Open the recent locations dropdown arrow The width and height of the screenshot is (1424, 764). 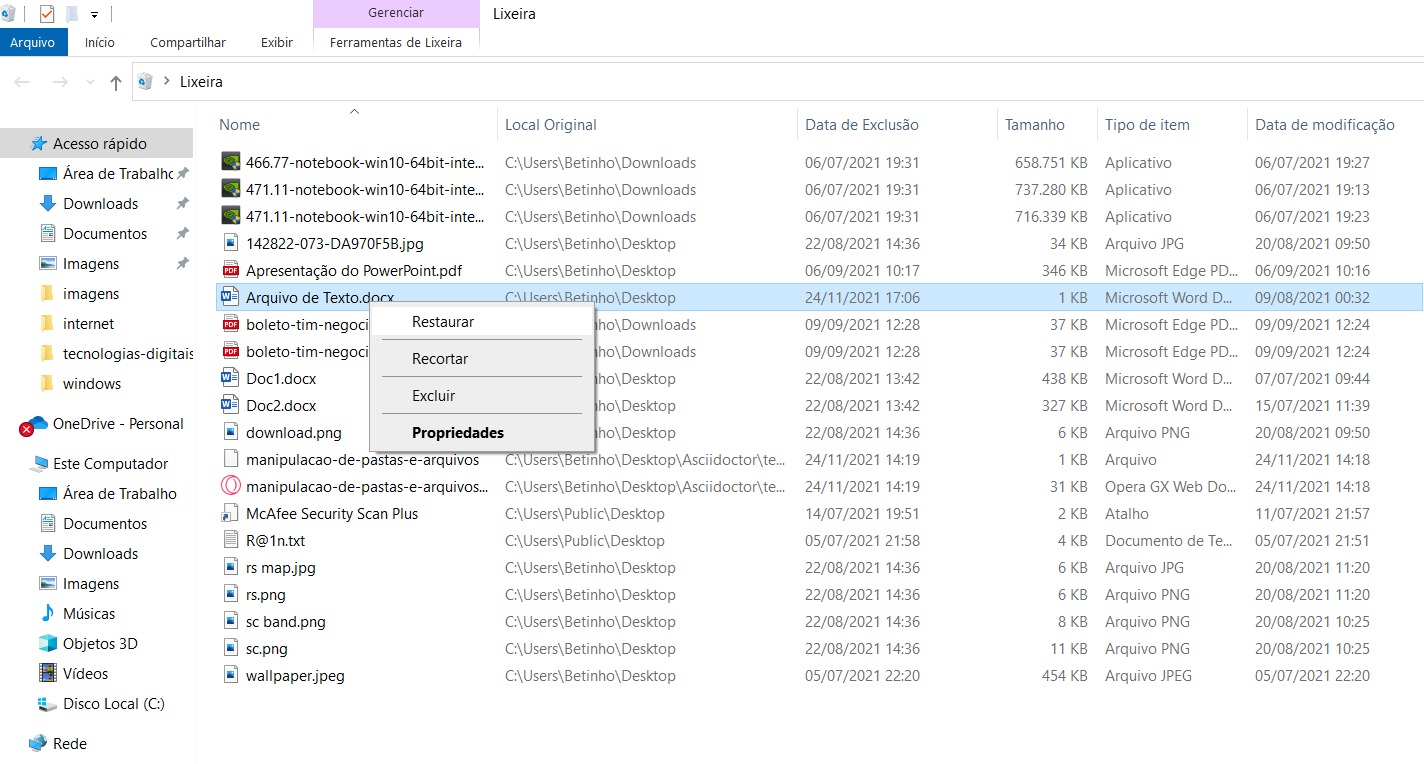90,82
